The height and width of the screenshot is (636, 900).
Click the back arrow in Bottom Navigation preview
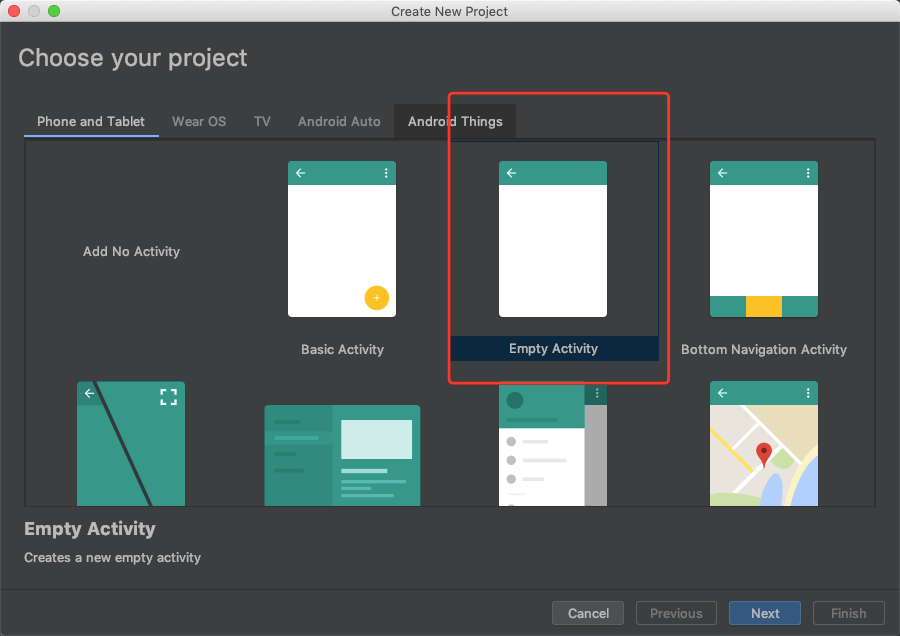723,173
